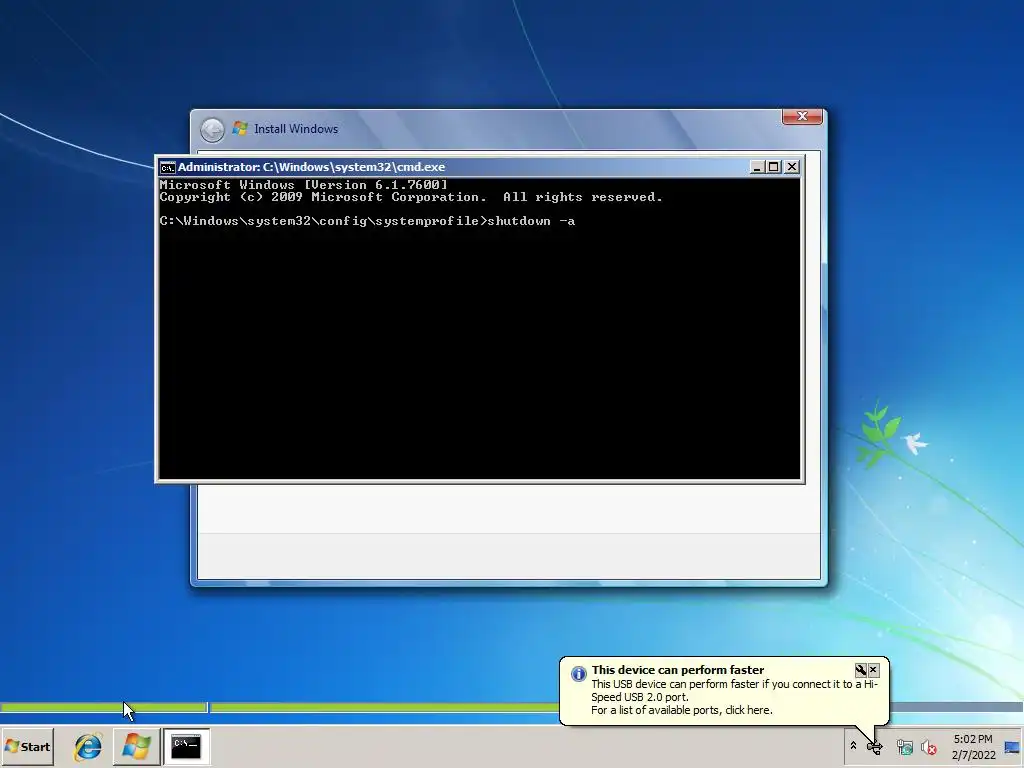Screen dimensions: 1024x768
Task: Show hidden tray icons arrow
Action: pyautogui.click(x=853, y=746)
